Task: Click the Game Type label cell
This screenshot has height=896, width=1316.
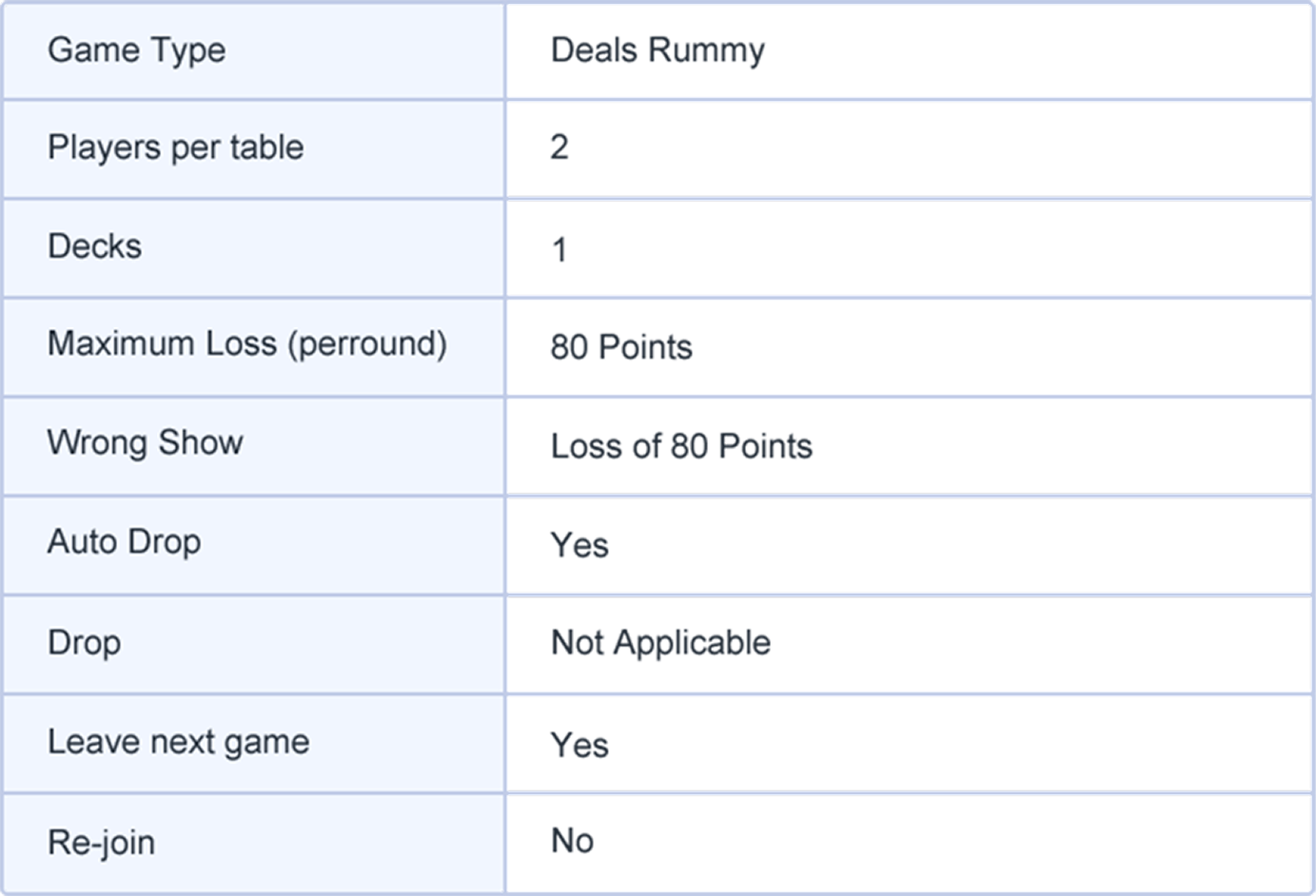Action: [137, 50]
